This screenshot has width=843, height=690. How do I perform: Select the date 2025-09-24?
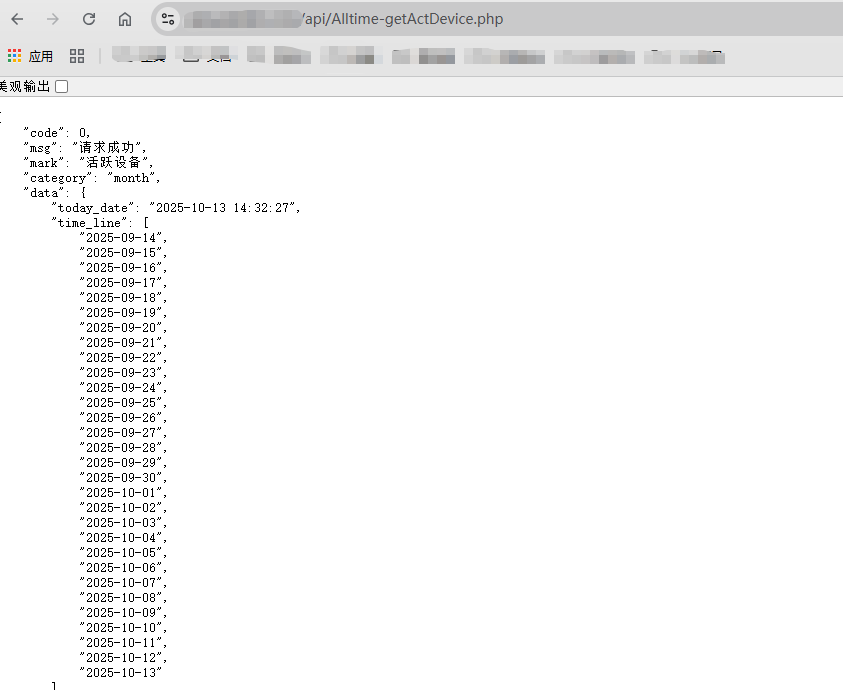click(x=120, y=388)
